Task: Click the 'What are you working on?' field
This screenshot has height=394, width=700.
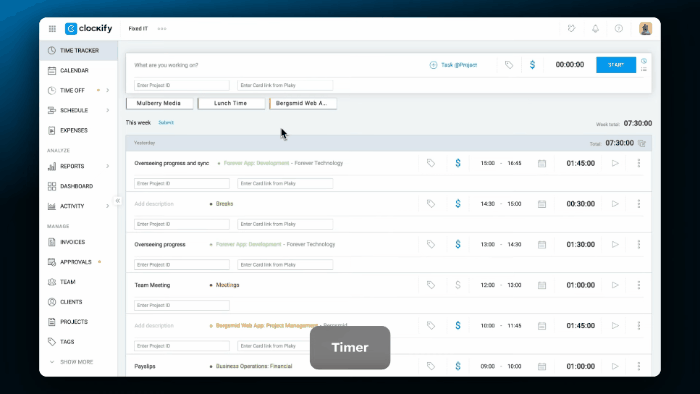Action: coord(277,65)
